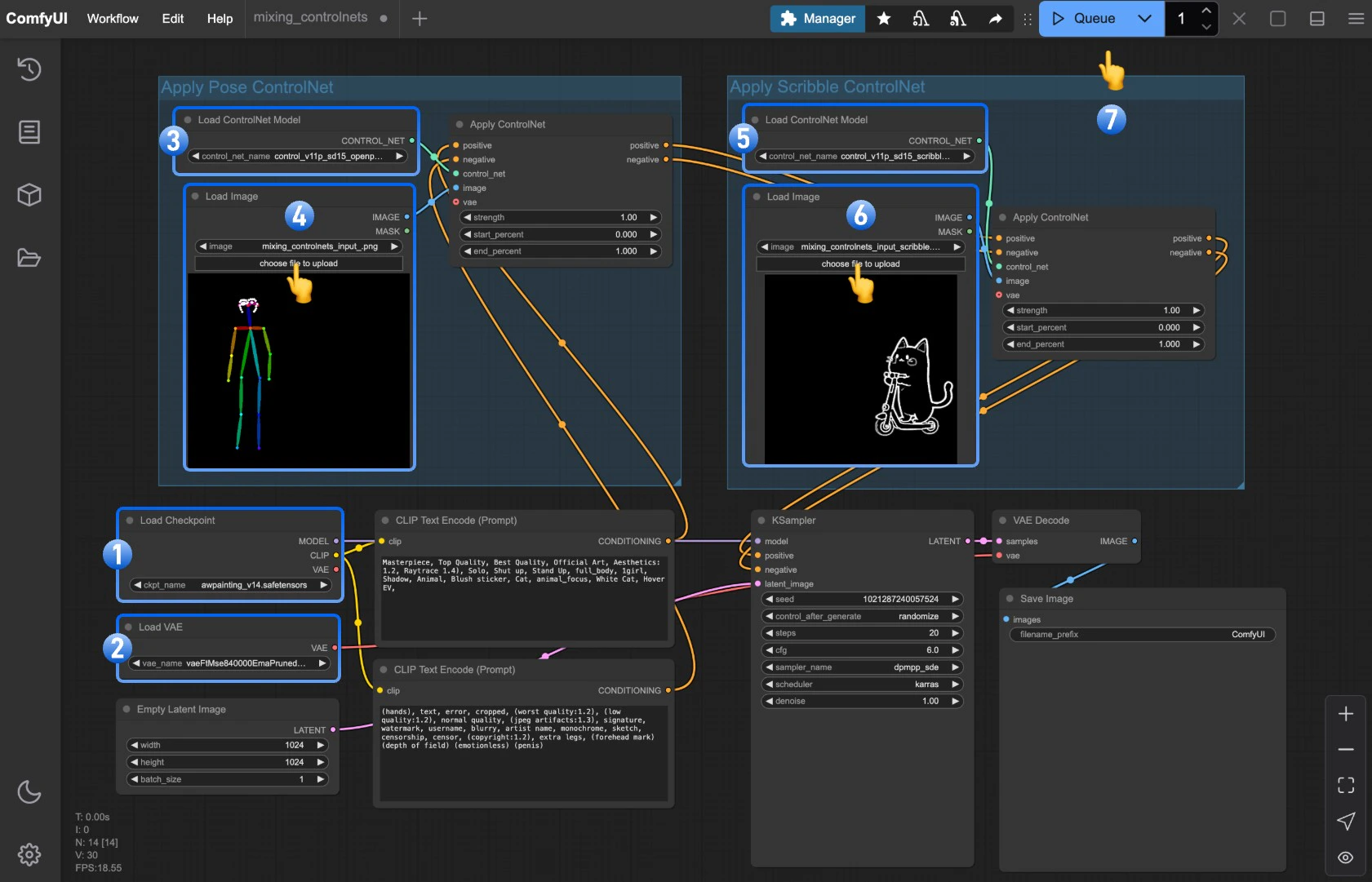Open the Queue options chevron
1372x882 pixels.
click(1145, 18)
